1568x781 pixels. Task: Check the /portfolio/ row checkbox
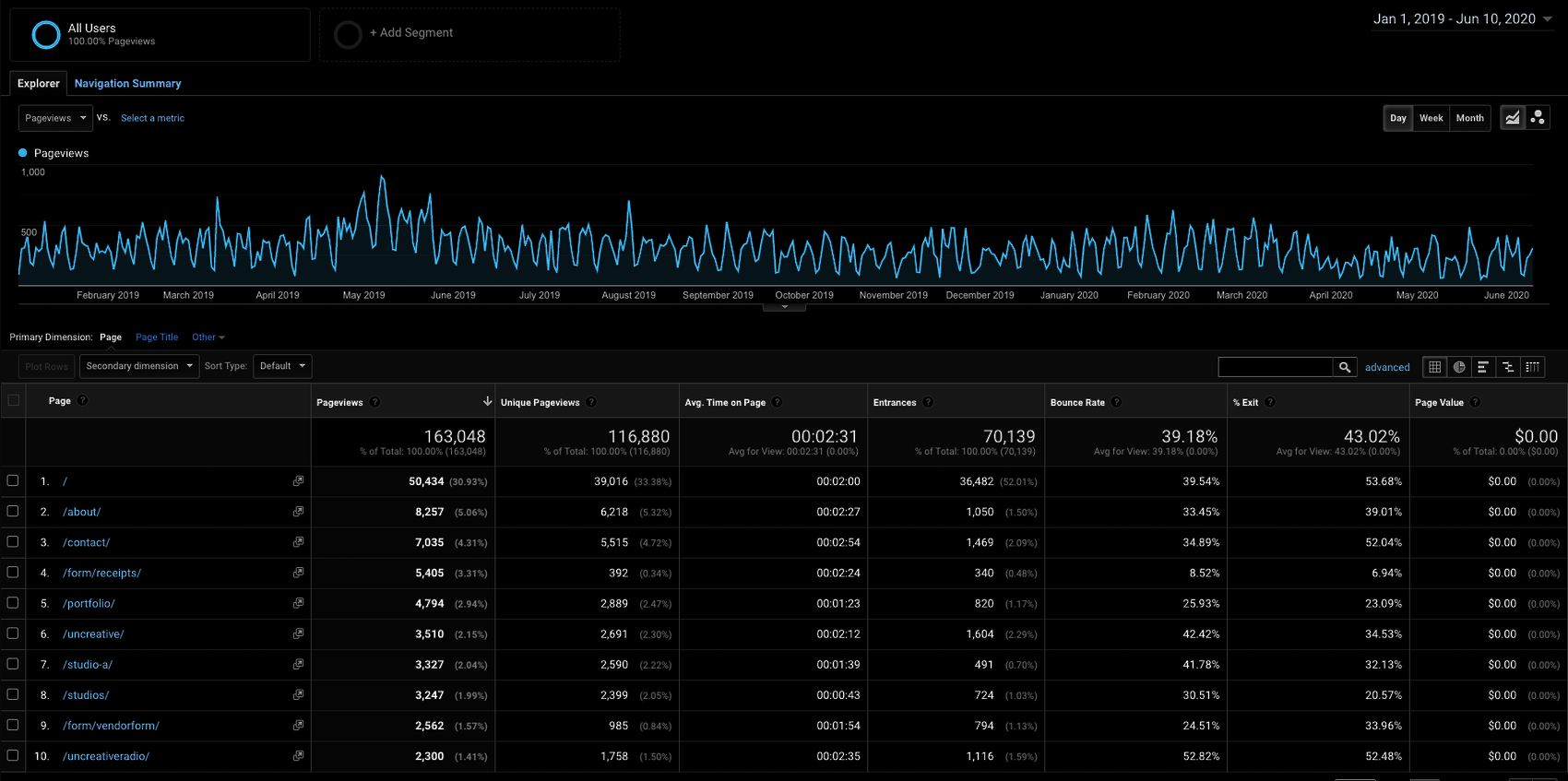point(13,602)
